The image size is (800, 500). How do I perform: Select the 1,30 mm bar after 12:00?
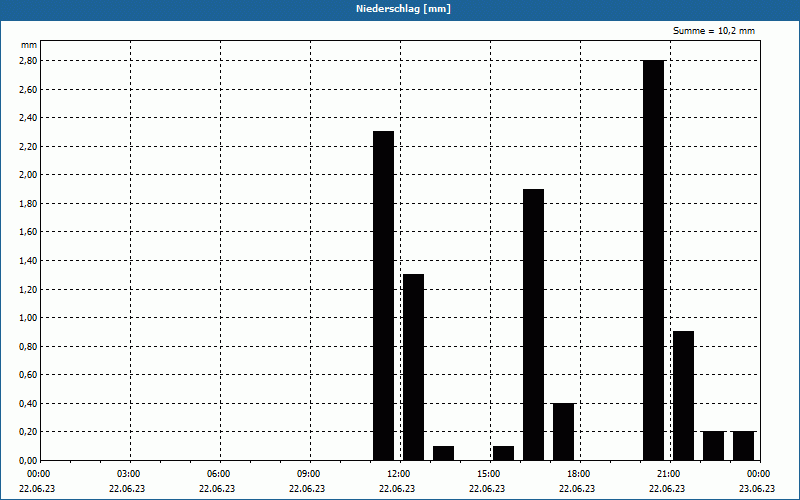pos(413,367)
